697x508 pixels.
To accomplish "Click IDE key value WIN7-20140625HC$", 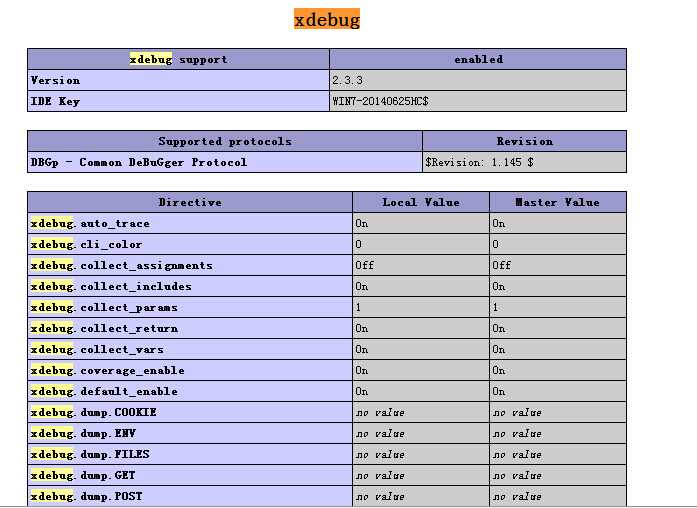I will point(478,101).
